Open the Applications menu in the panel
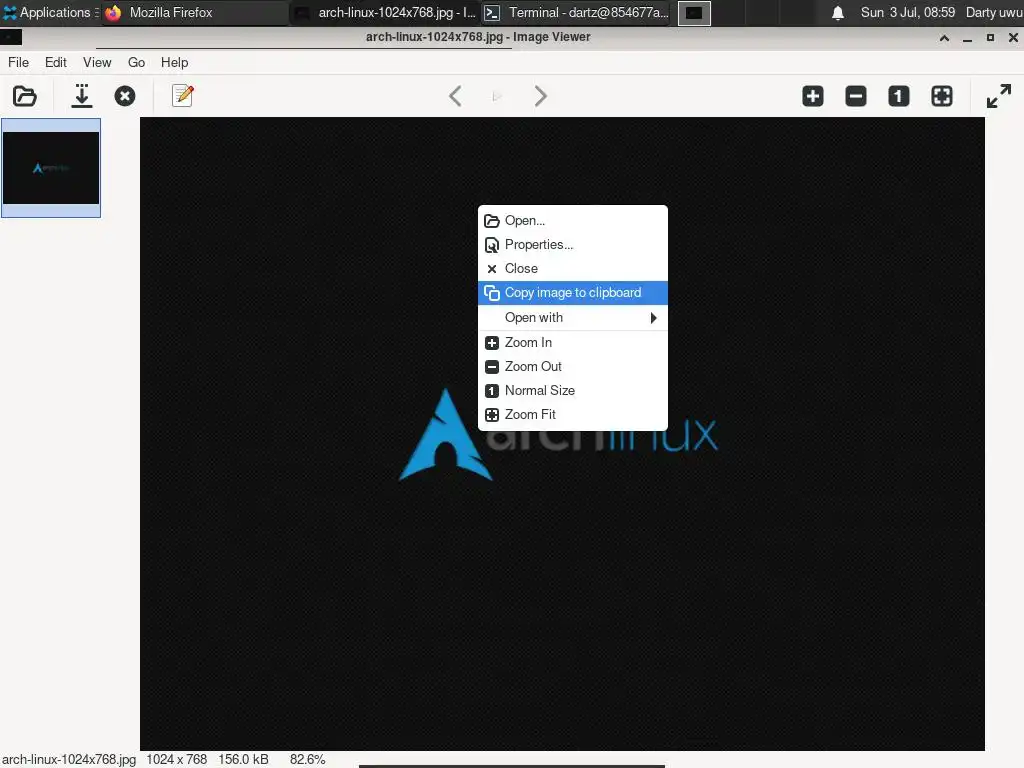Viewport: 1024px width, 768px height. pyautogui.click(x=50, y=12)
